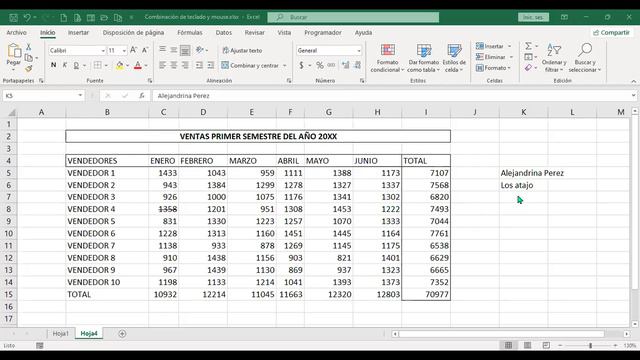Open font color dropdown arrow
Viewport: 640px width, 360px height.
[x=146, y=65]
